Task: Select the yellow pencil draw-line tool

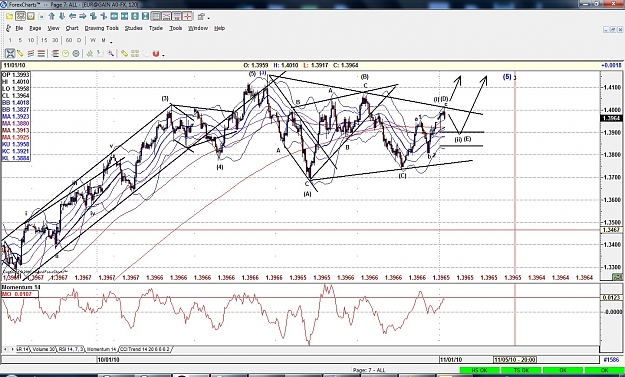Action: click(x=20, y=53)
